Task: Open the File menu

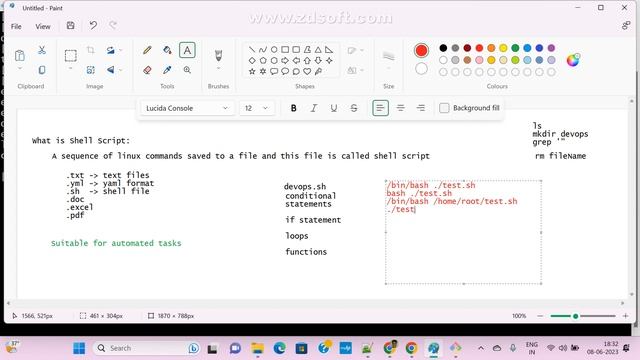Action: tap(16, 27)
